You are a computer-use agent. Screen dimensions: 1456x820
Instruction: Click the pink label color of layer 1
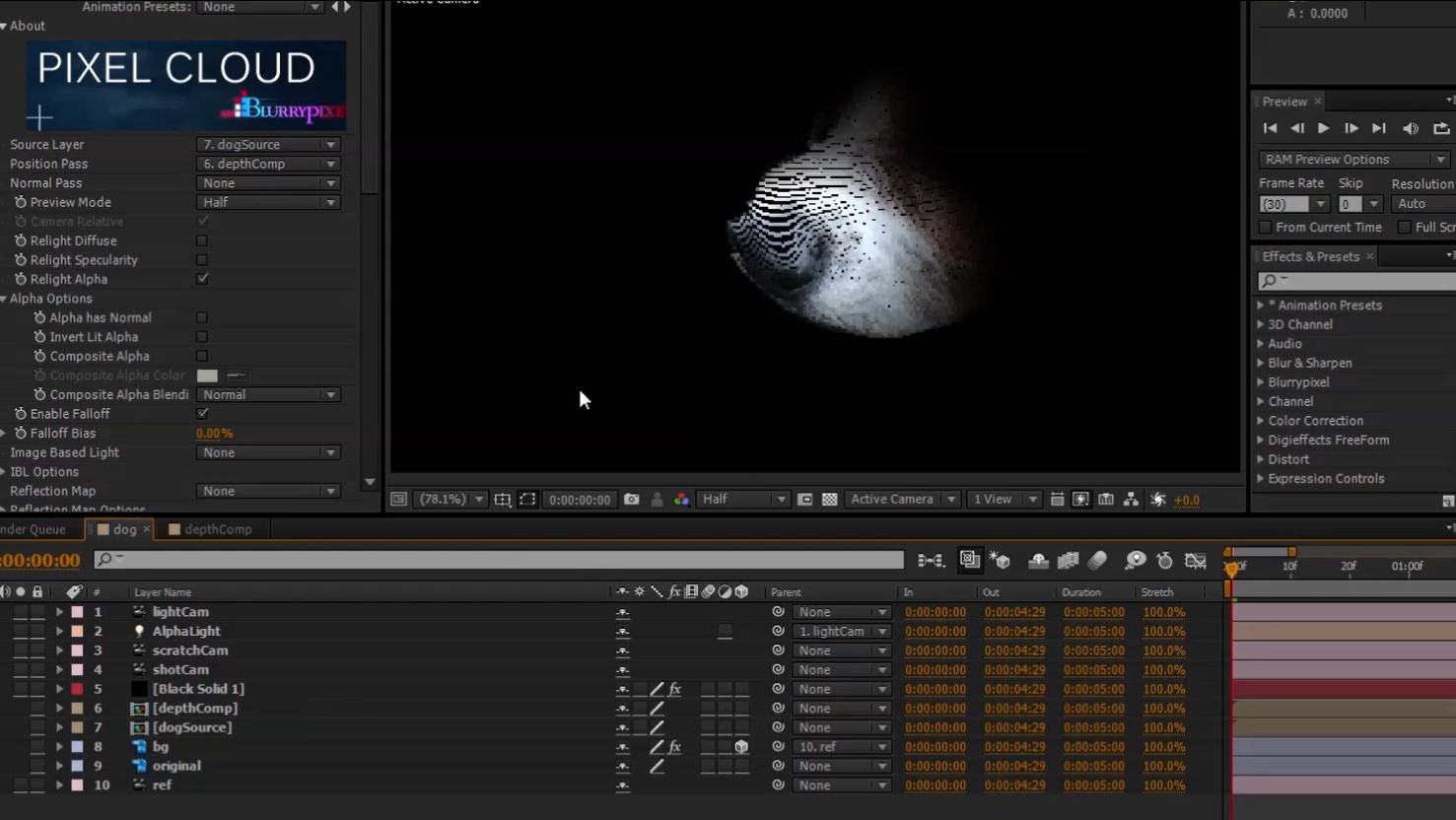click(77, 612)
